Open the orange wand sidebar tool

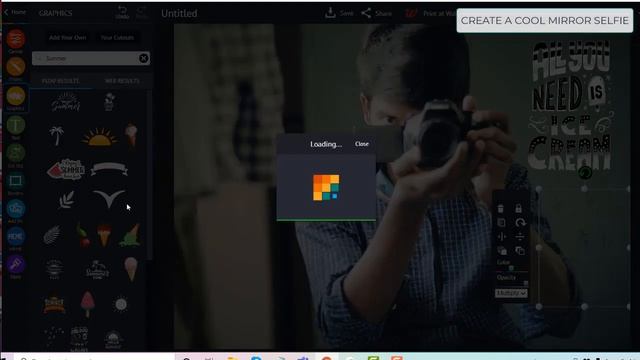16,67
